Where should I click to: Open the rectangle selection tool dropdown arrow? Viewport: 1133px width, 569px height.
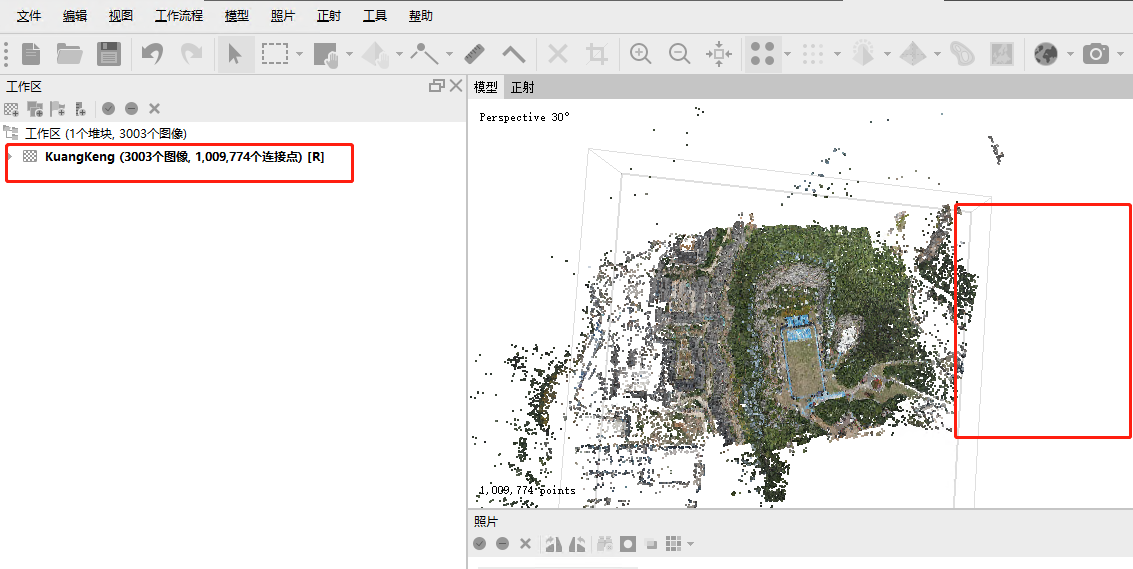(299, 54)
